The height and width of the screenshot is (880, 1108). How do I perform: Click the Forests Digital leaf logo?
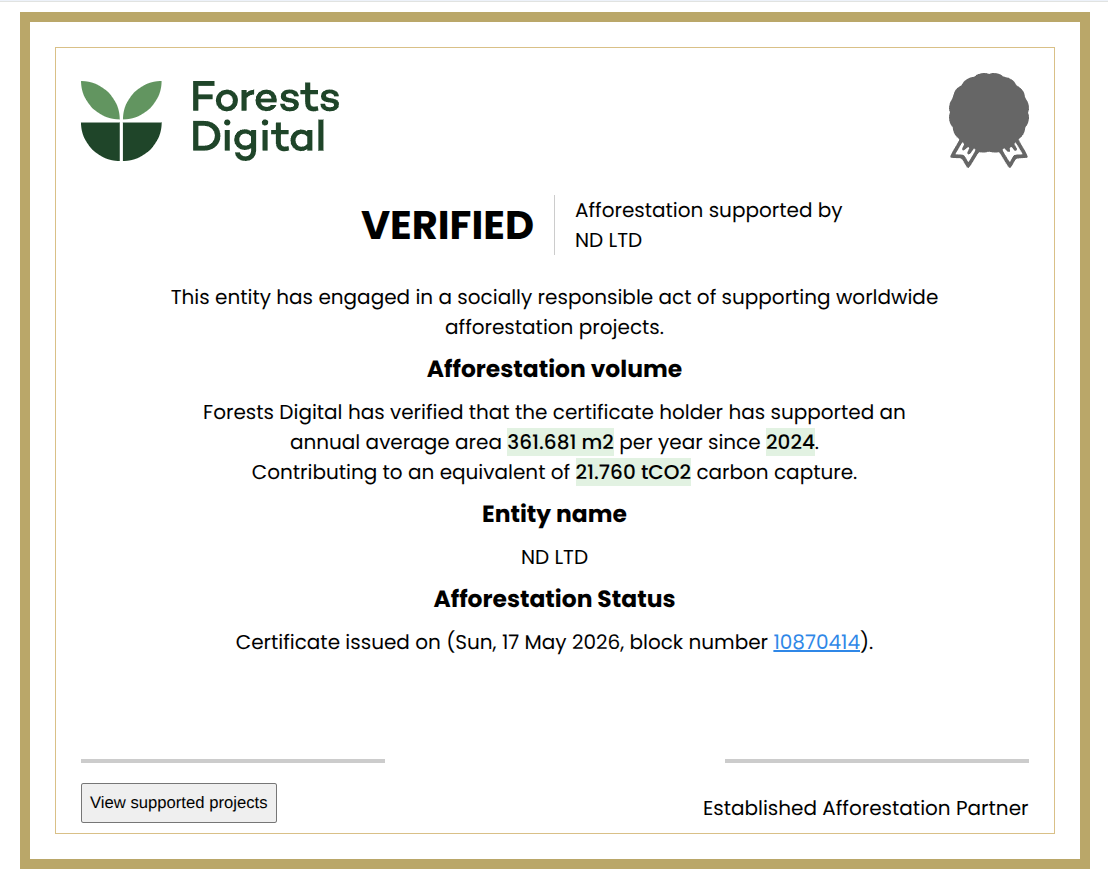[x=121, y=120]
